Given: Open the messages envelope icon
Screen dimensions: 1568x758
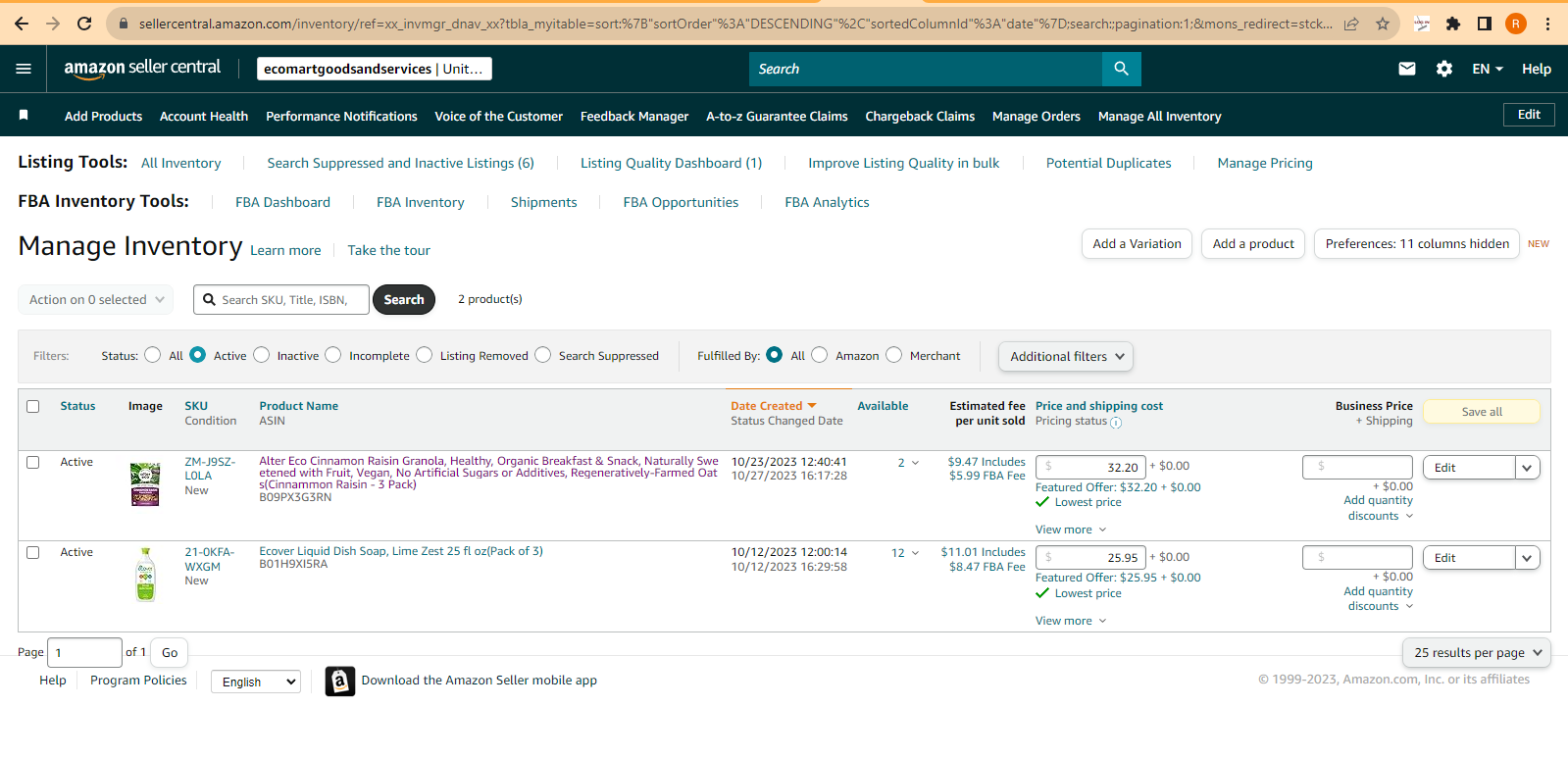Looking at the screenshot, I should [x=1407, y=69].
